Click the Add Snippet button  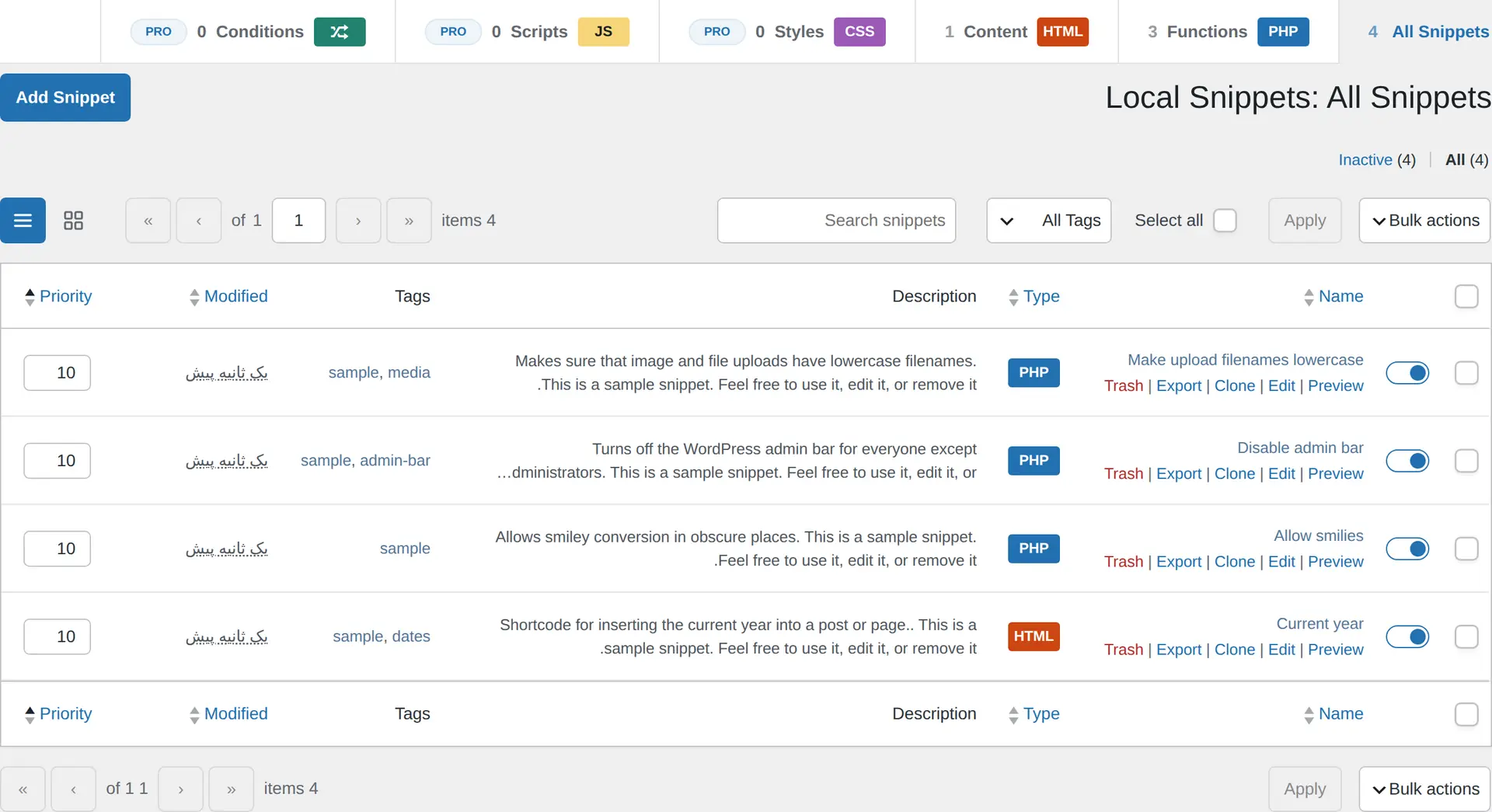pyautogui.click(x=65, y=97)
